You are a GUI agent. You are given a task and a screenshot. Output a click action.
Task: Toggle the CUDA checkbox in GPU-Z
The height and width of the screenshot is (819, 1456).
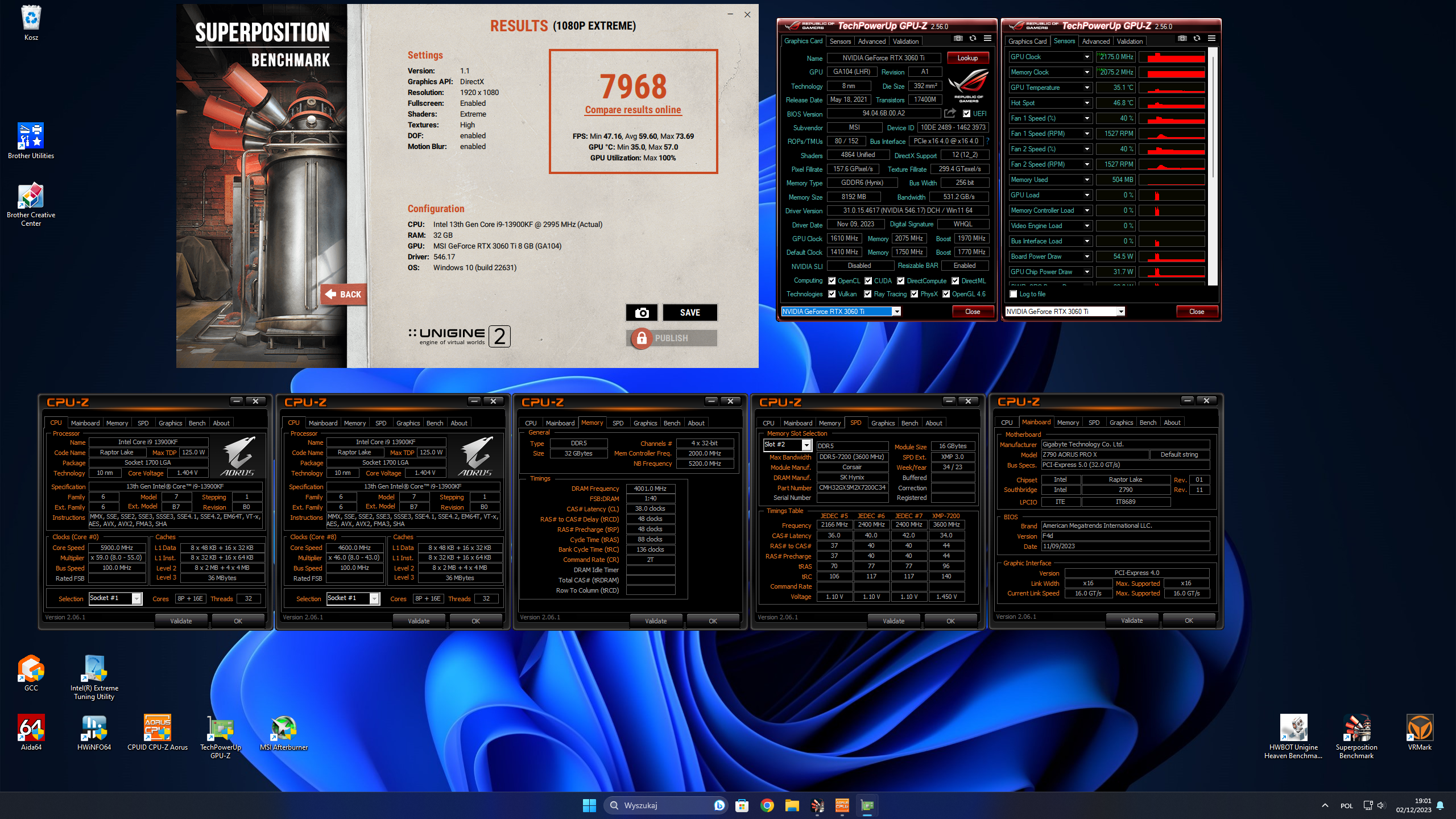point(868,281)
